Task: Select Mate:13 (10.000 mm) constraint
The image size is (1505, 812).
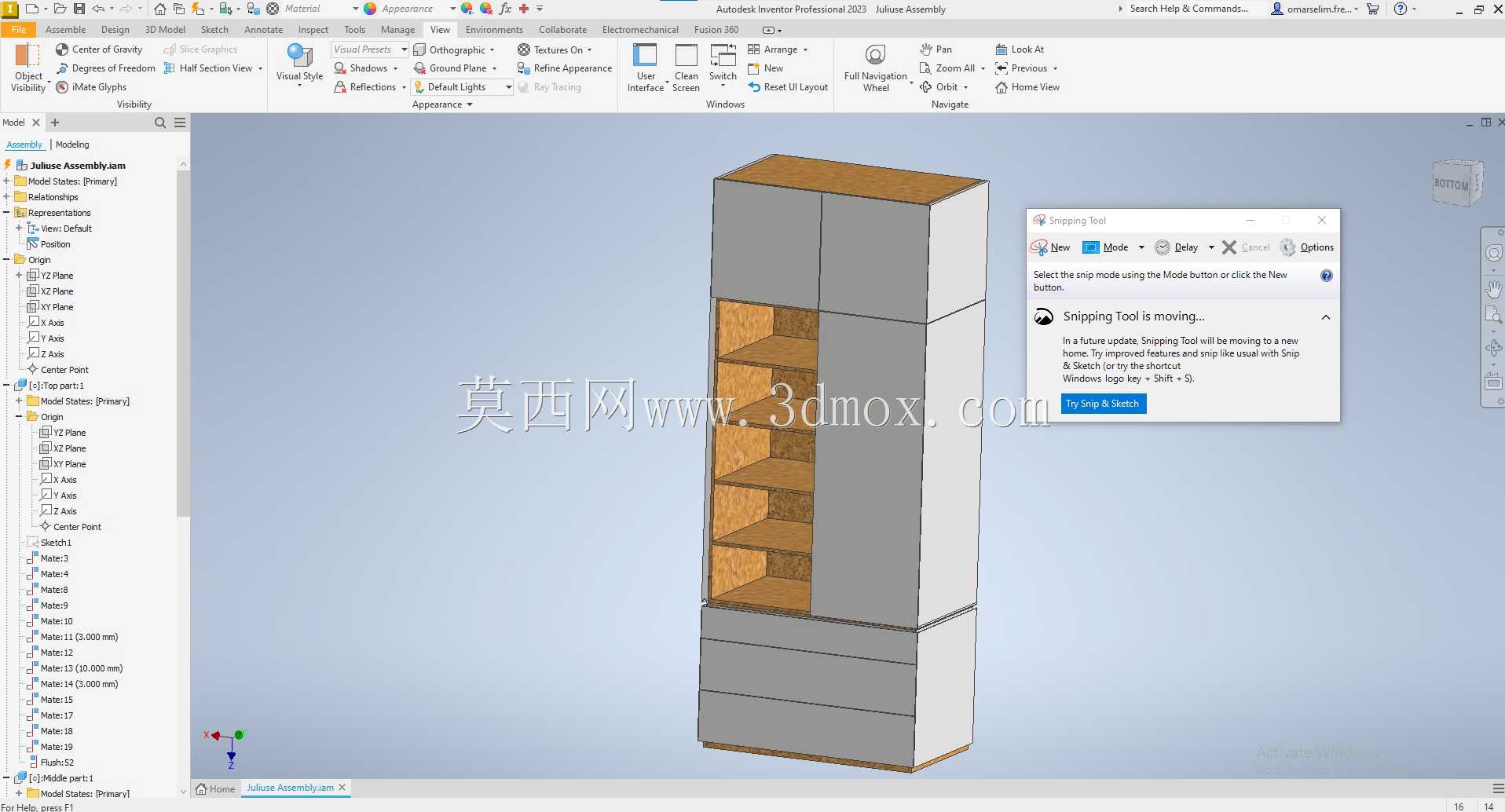Action: click(82, 668)
